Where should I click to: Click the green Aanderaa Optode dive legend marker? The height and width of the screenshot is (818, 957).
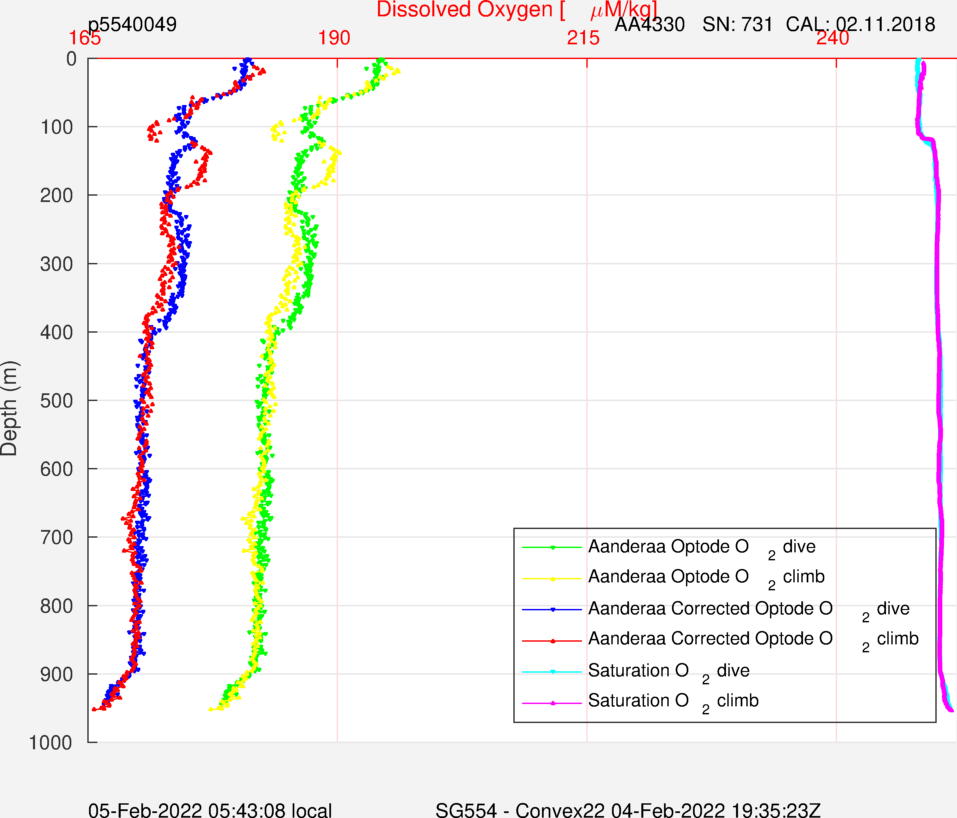pyautogui.click(x=552, y=547)
